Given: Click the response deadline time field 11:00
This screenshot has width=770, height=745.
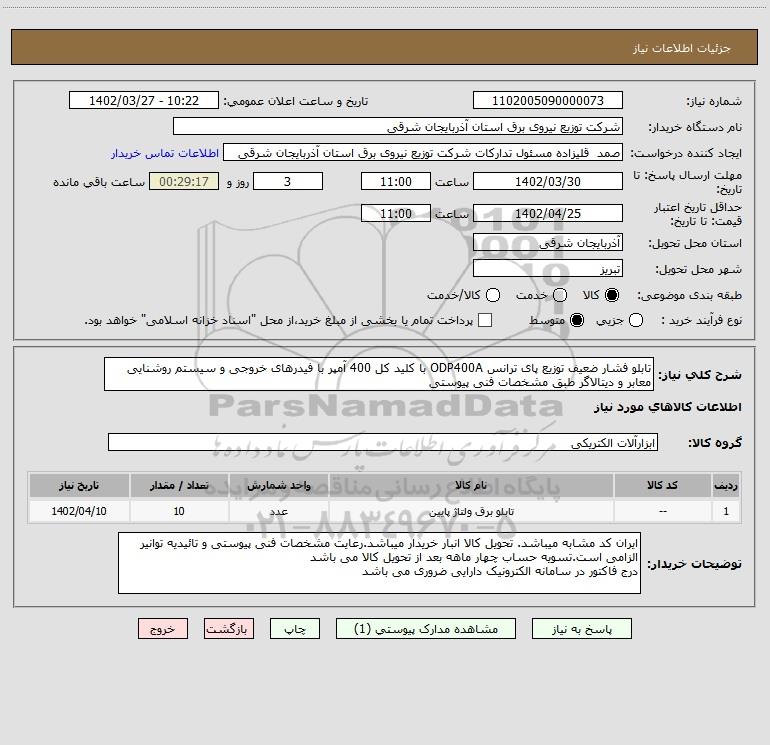Looking at the screenshot, I should tap(396, 181).
